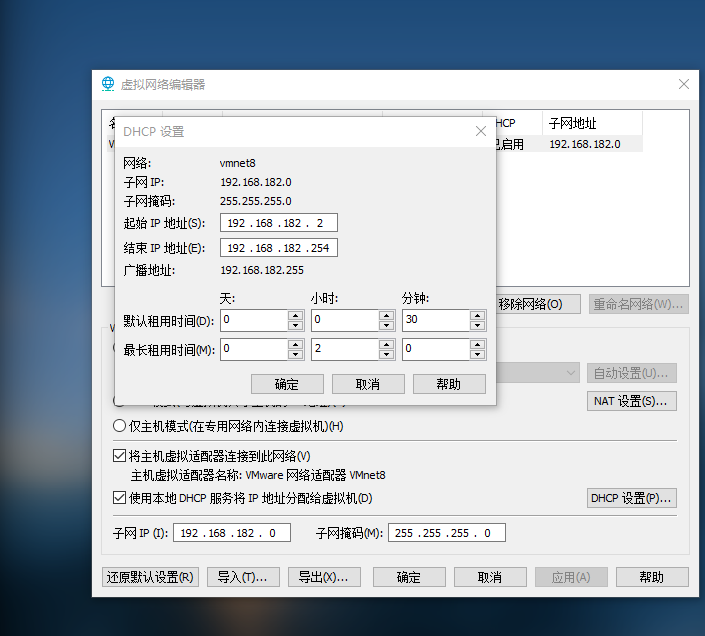This screenshot has height=636, width=705.
Task: Open NAT 设置(S)... dialog
Action: click(x=632, y=401)
